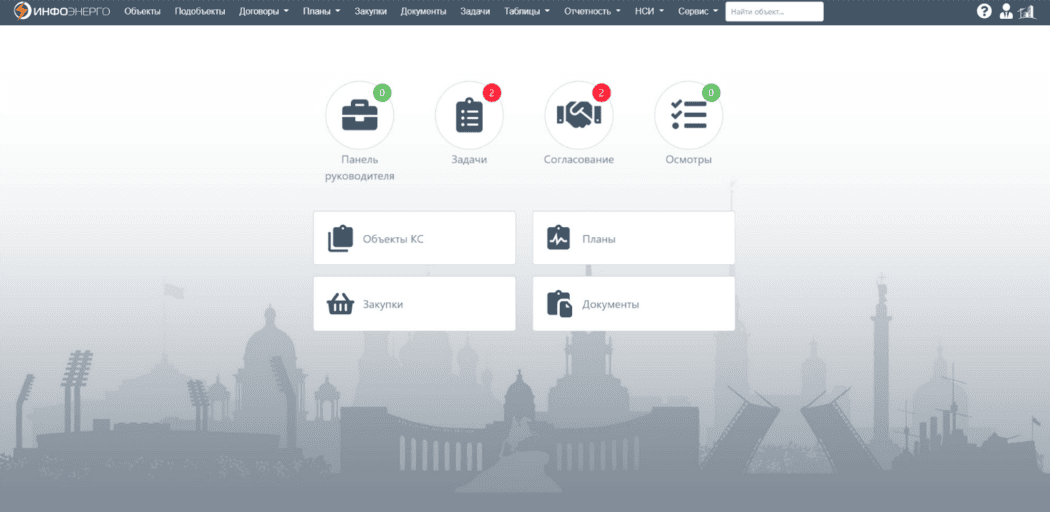The width and height of the screenshot is (1050, 512).
Task: Click the Объекты КС clipboard icon
Action: tap(340, 239)
